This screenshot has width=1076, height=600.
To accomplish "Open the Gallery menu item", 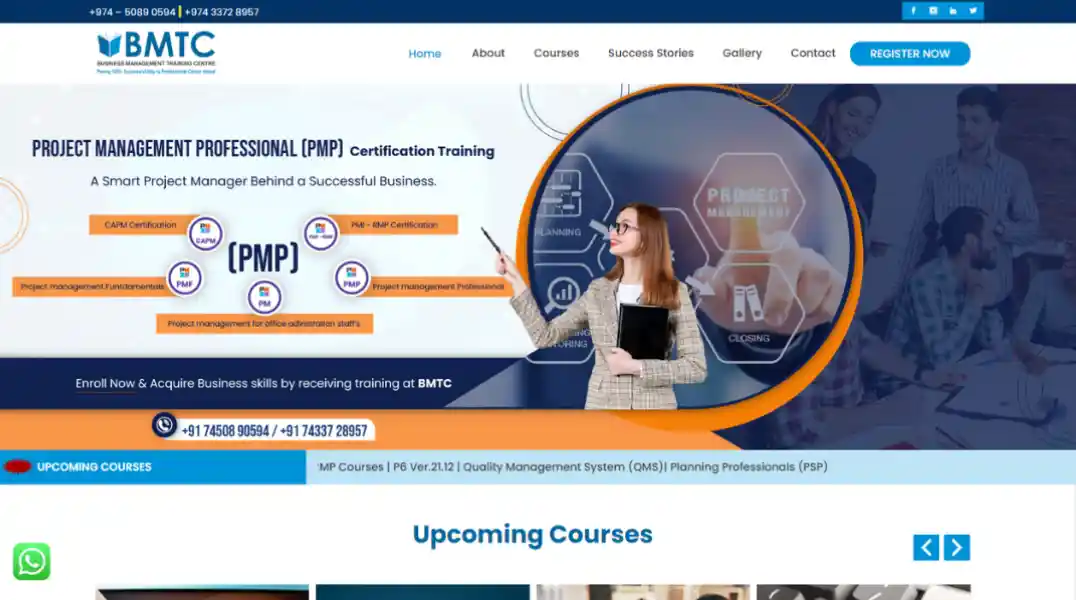I will [x=742, y=53].
